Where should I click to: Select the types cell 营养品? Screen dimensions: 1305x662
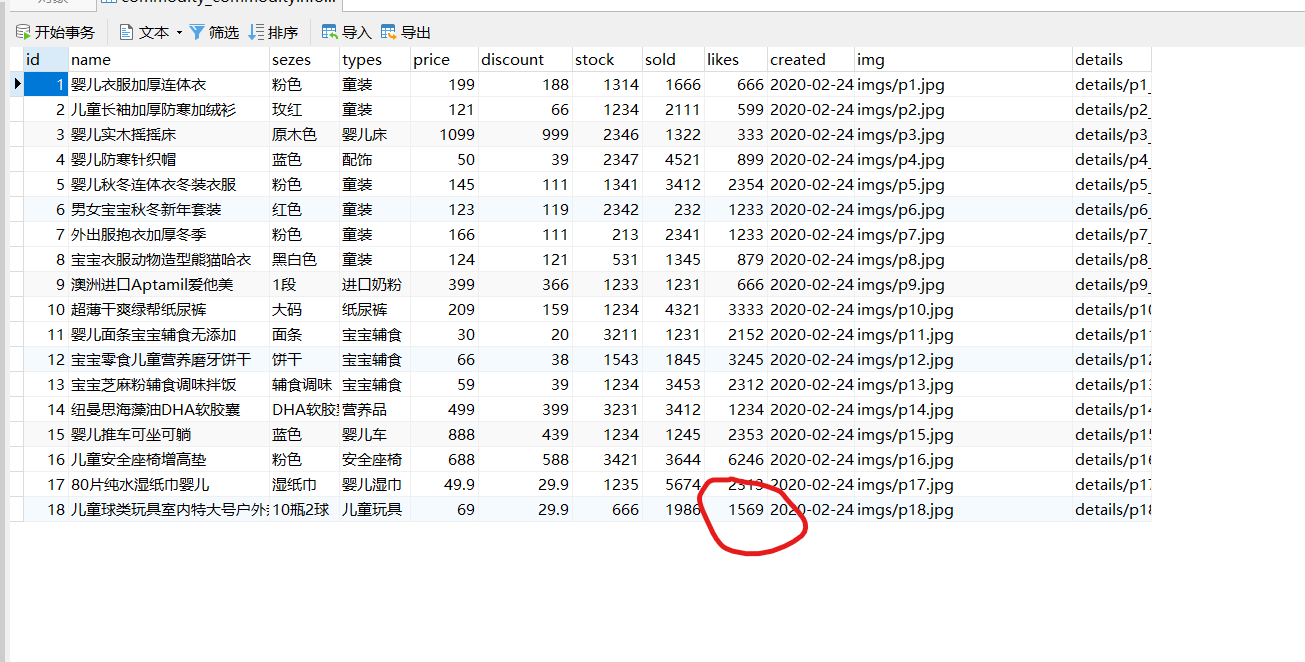[x=374, y=410]
